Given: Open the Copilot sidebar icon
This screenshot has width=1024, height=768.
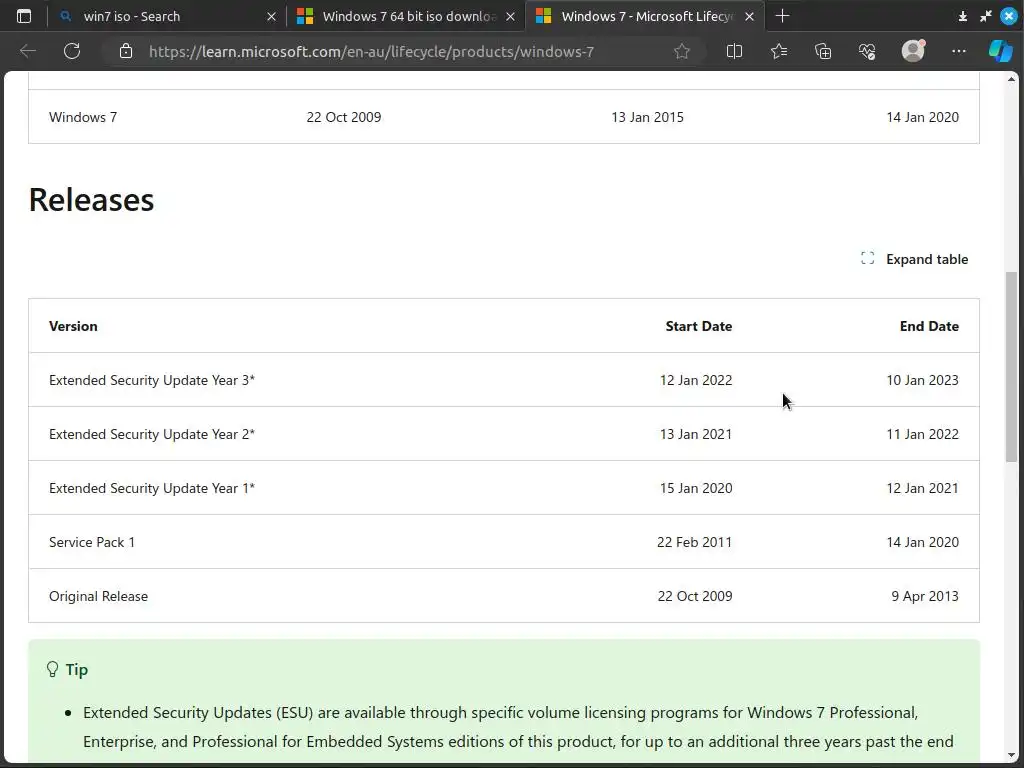Looking at the screenshot, I should tap(1000, 51).
